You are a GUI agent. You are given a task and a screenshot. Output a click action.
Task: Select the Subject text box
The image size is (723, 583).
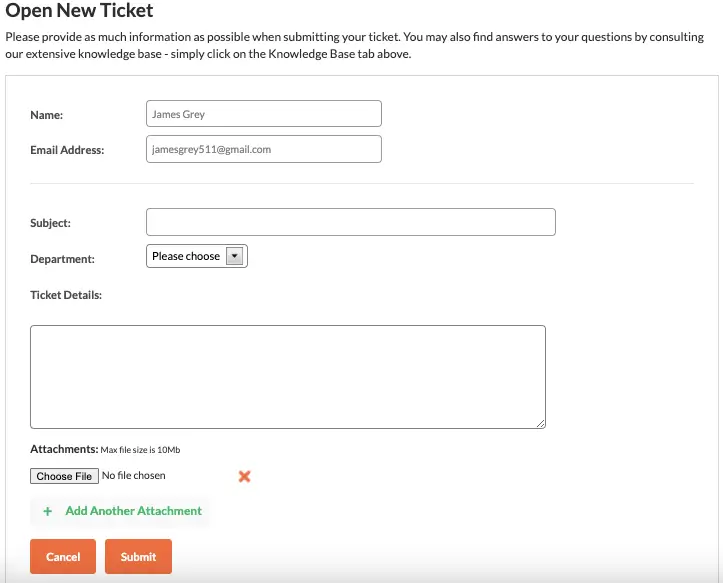tap(350, 222)
